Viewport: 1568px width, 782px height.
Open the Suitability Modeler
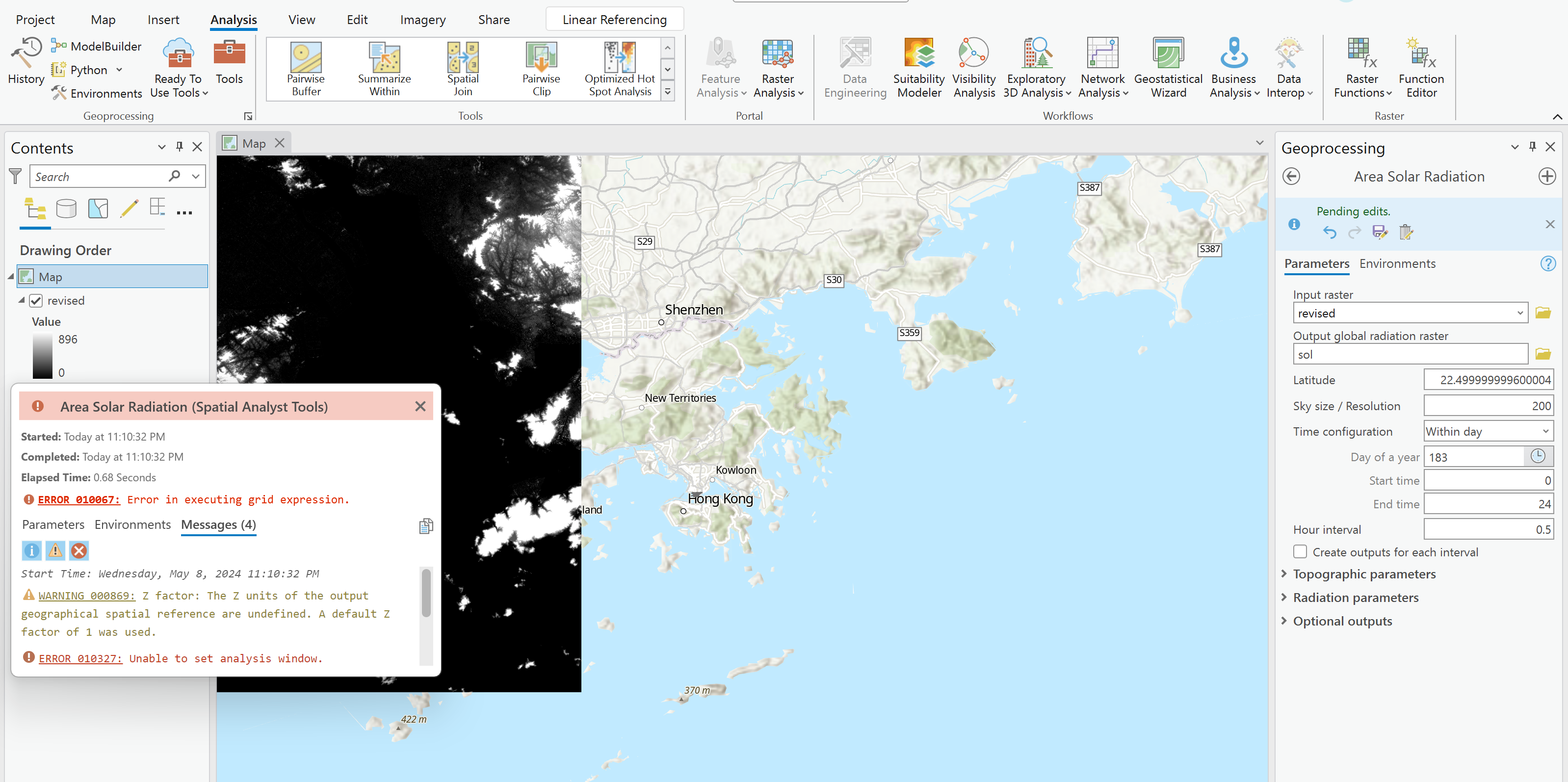click(918, 67)
